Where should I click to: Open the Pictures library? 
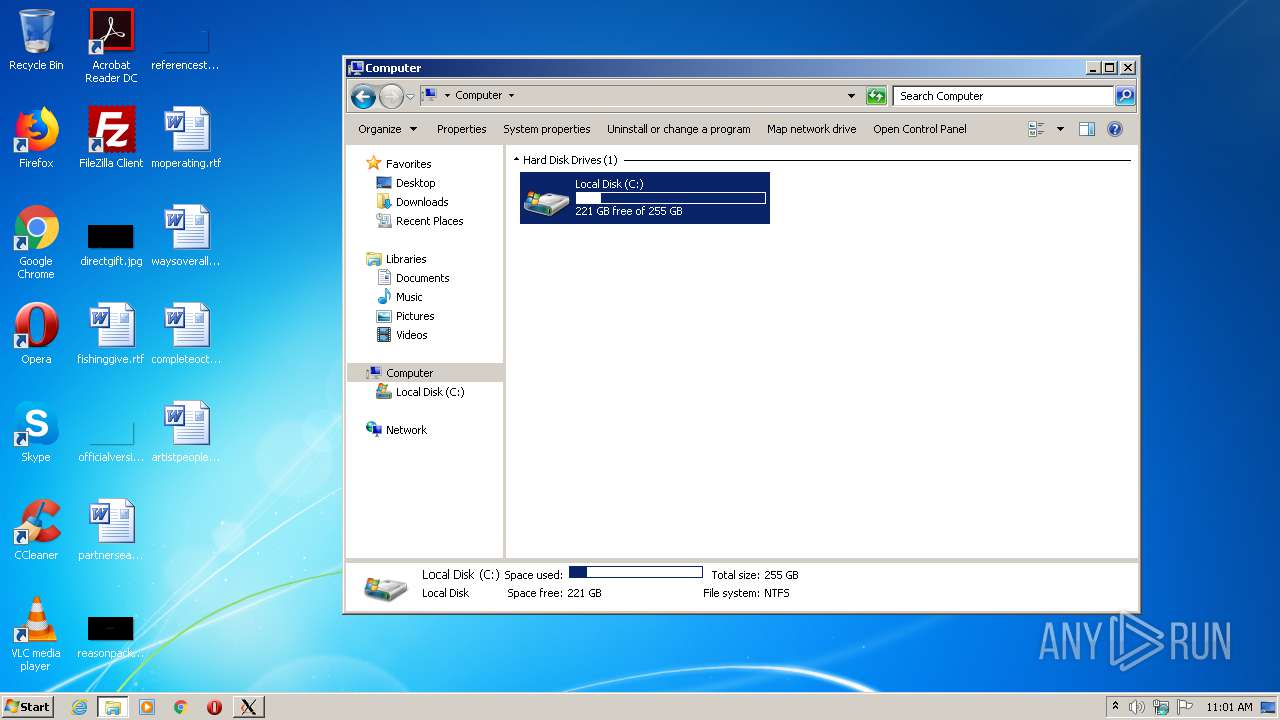[x=414, y=316]
